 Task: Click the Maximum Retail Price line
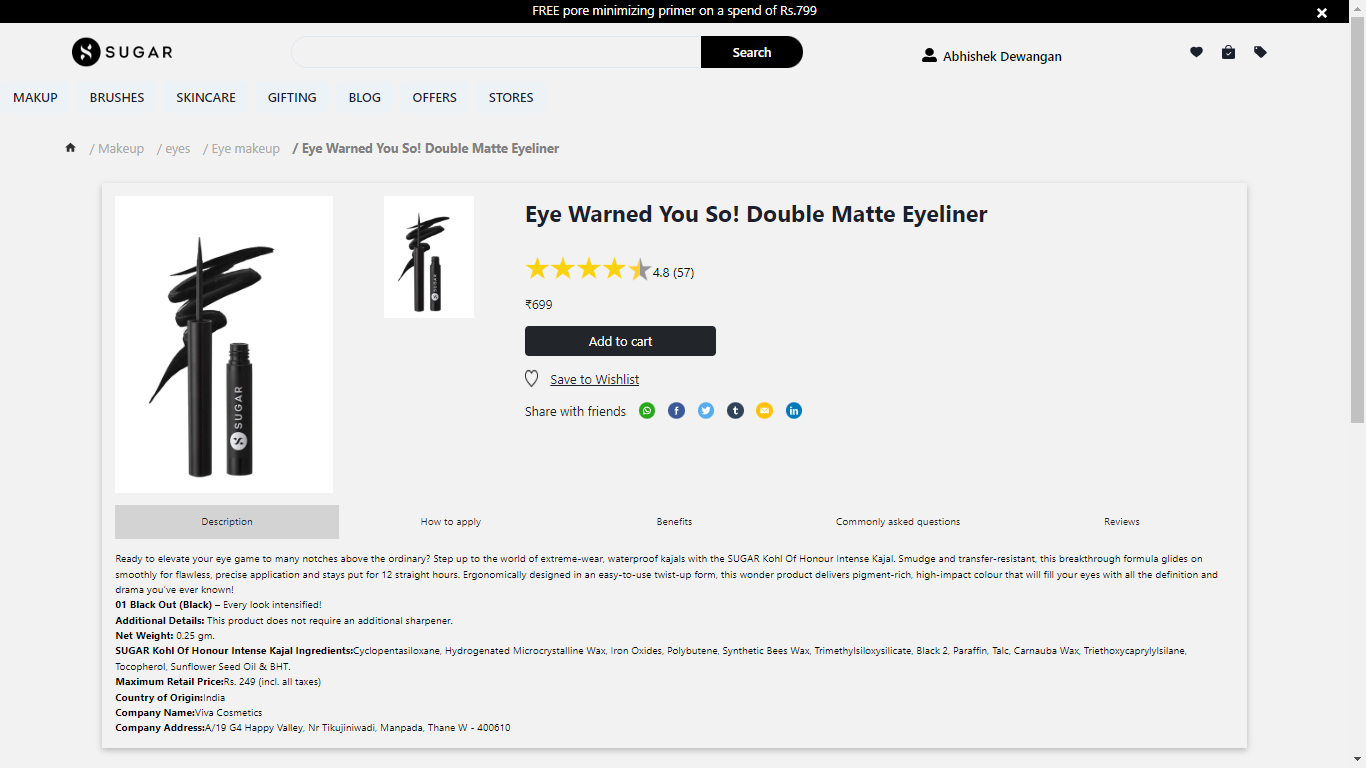click(x=218, y=682)
